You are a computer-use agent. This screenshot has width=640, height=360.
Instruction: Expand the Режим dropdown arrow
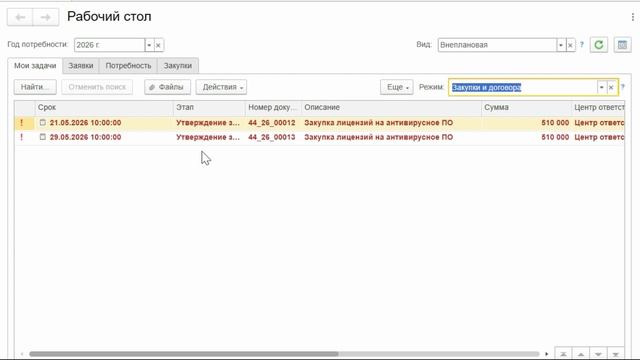[x=601, y=87]
